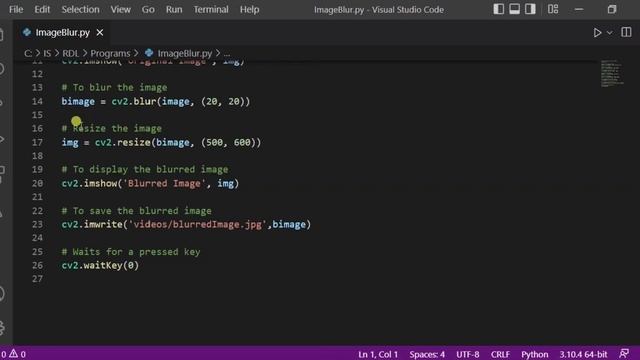Click the errors and warnings status indicator
Image resolution: width=640 pixels, height=360 pixels.
coord(13,354)
